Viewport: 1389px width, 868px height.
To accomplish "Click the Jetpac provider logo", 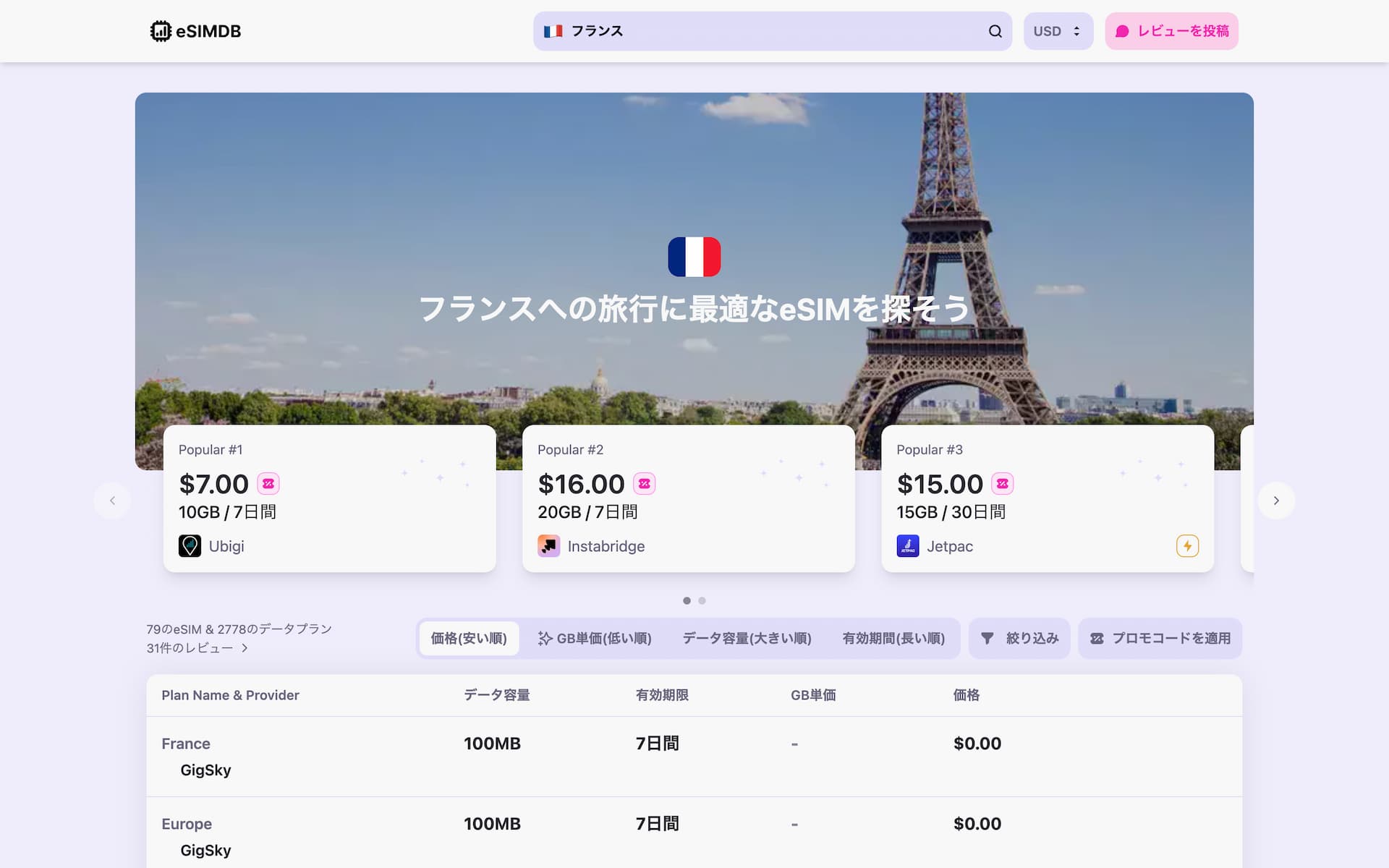I will (907, 545).
